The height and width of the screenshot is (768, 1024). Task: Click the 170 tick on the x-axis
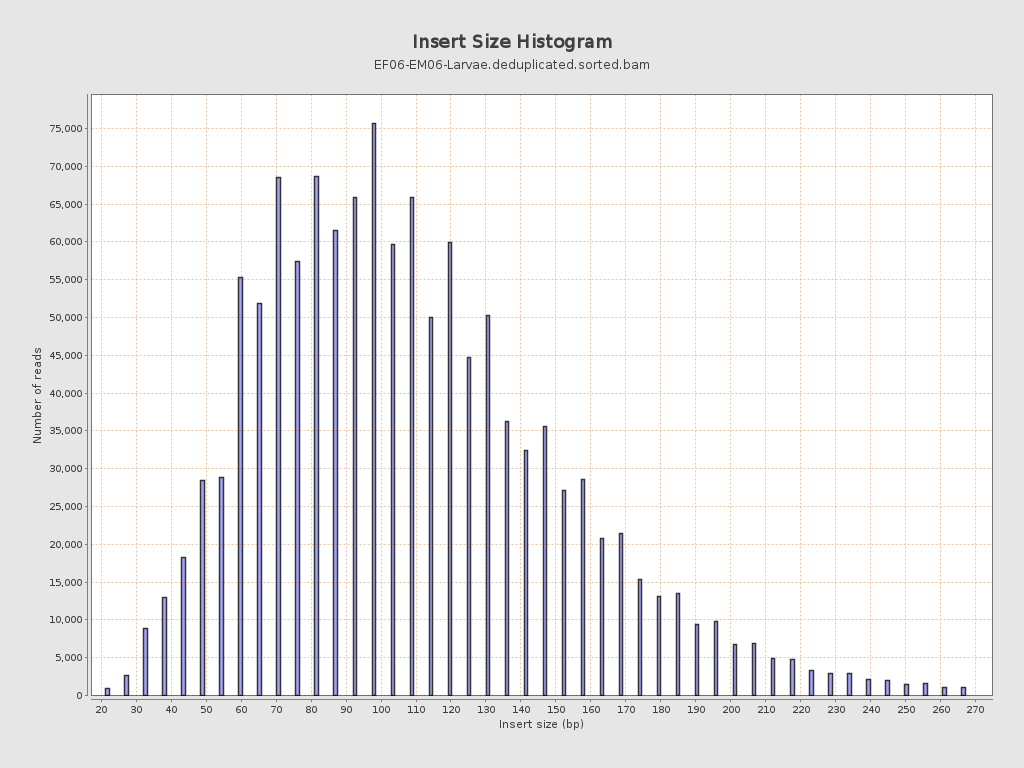click(626, 710)
